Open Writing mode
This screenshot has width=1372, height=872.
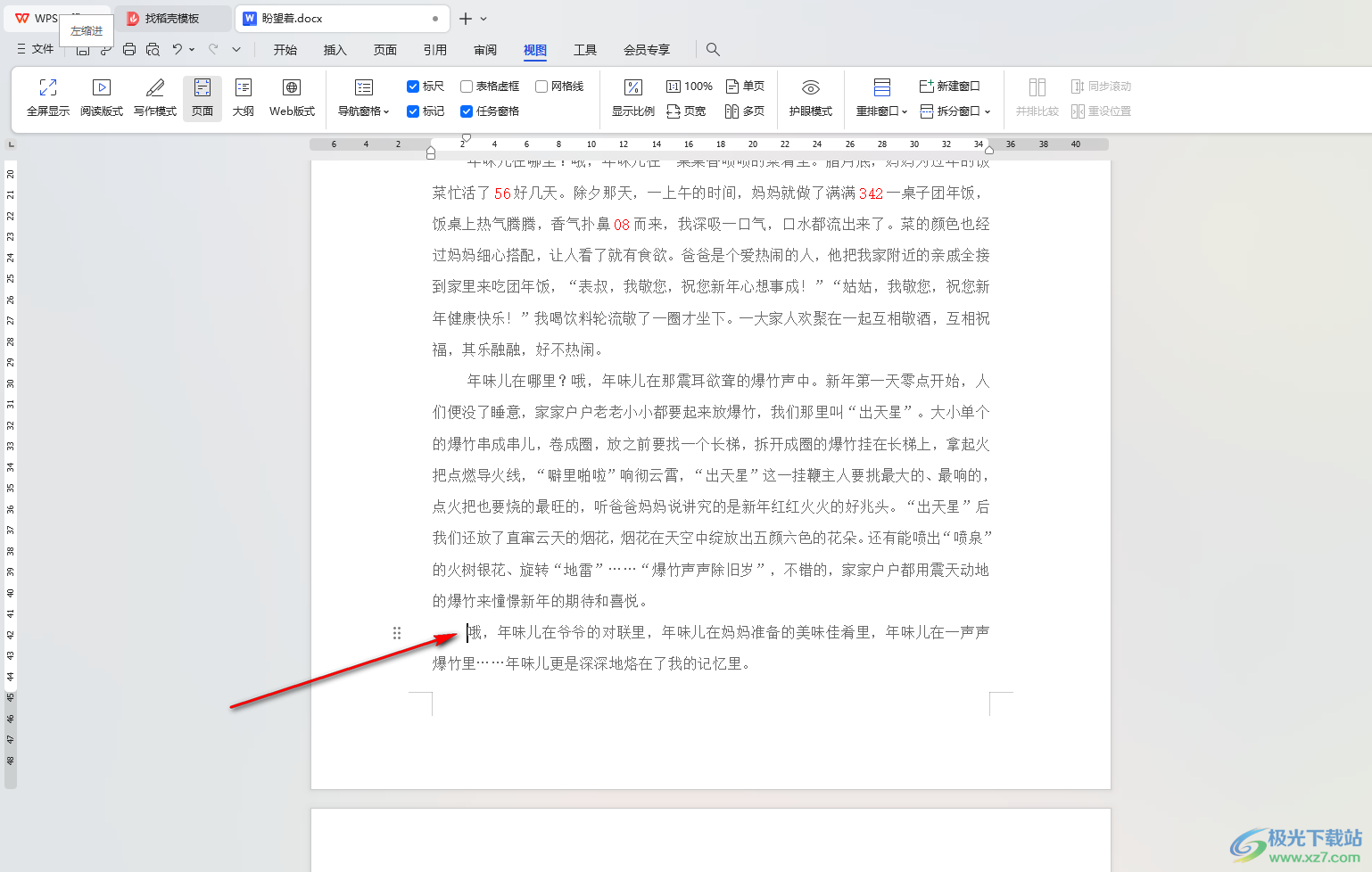155,97
